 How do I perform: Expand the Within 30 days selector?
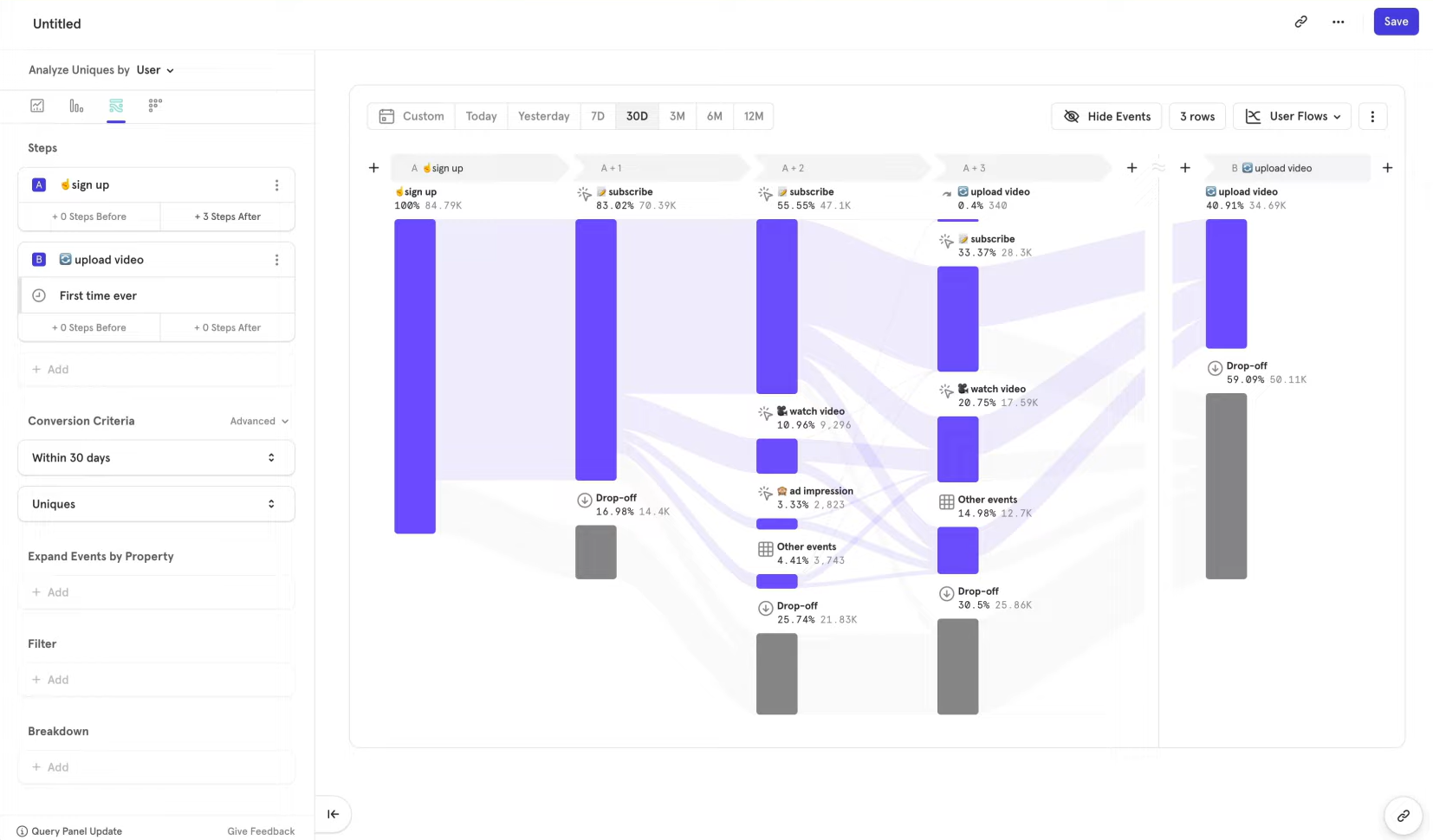click(x=156, y=458)
